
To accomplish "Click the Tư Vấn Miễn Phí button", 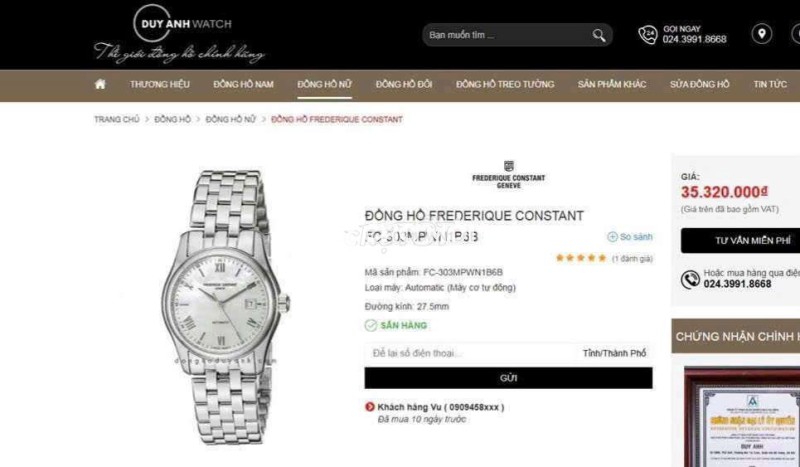I will click(740, 240).
